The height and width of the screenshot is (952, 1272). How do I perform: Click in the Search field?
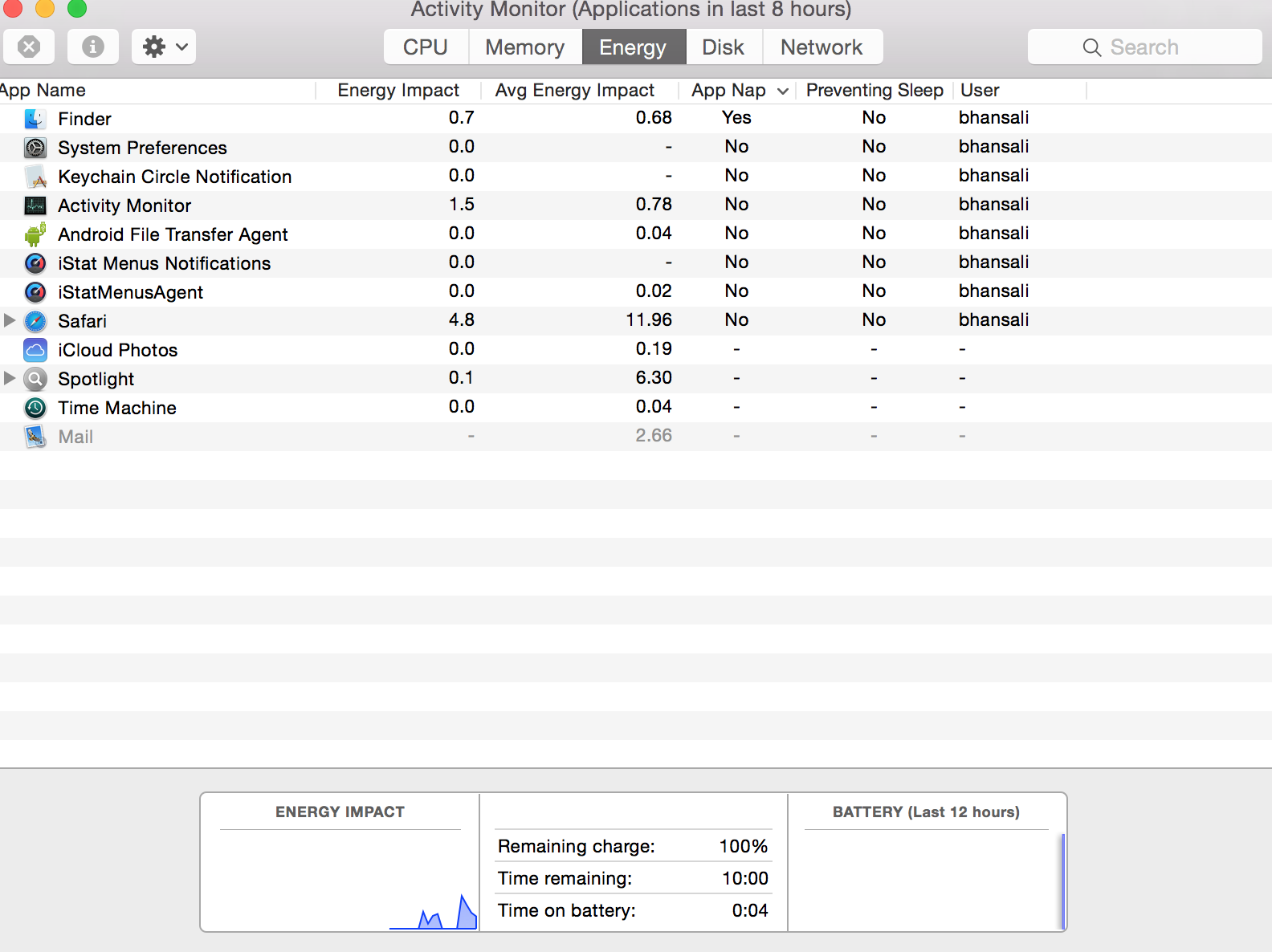tap(1145, 47)
